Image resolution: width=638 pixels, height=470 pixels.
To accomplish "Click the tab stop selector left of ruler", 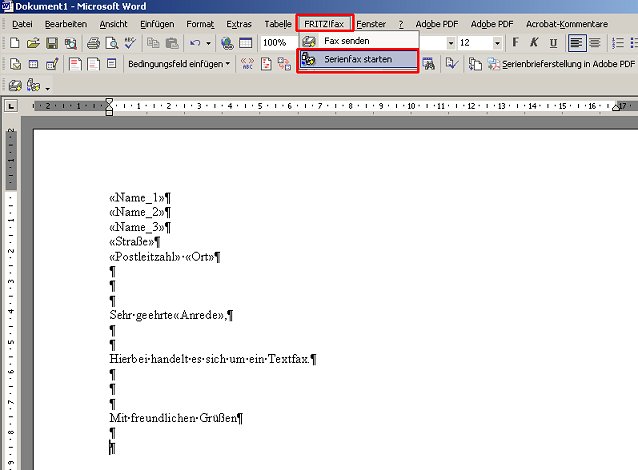I will (x=11, y=106).
